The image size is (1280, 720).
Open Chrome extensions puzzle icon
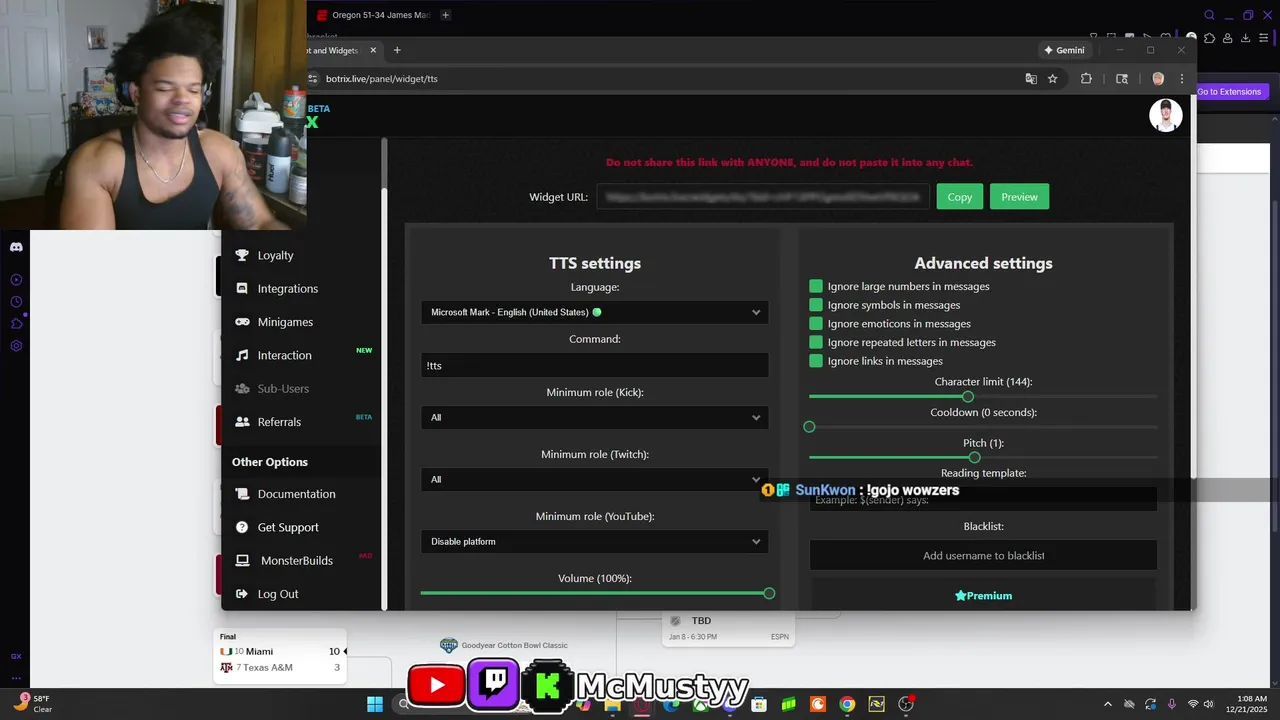pos(1086,79)
